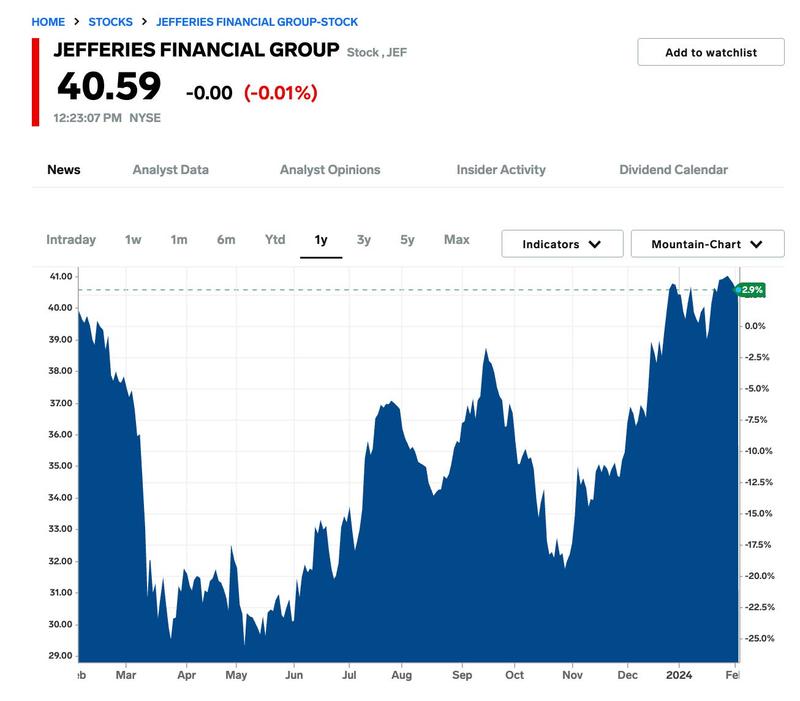This screenshot has height=701, width=800.
Task: Click the -12.5% percent axis label
Action: pyautogui.click(x=759, y=482)
